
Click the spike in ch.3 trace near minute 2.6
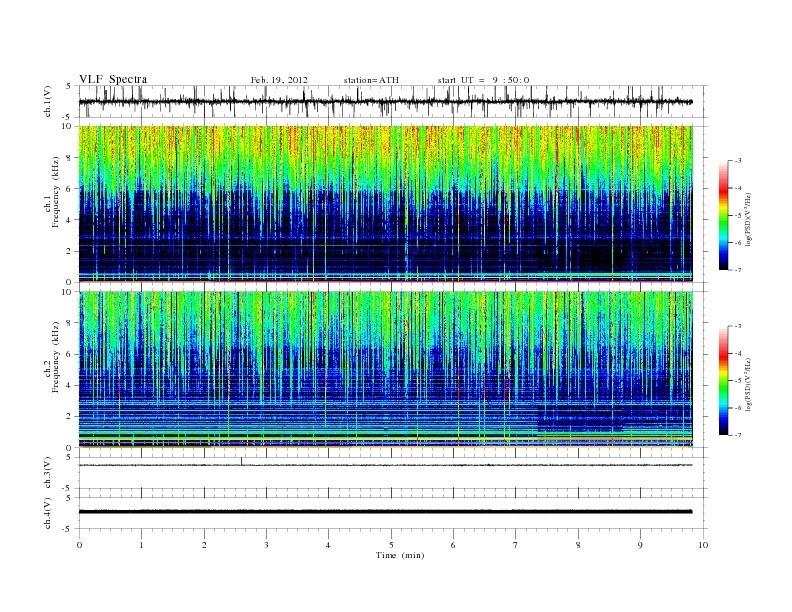click(x=241, y=461)
